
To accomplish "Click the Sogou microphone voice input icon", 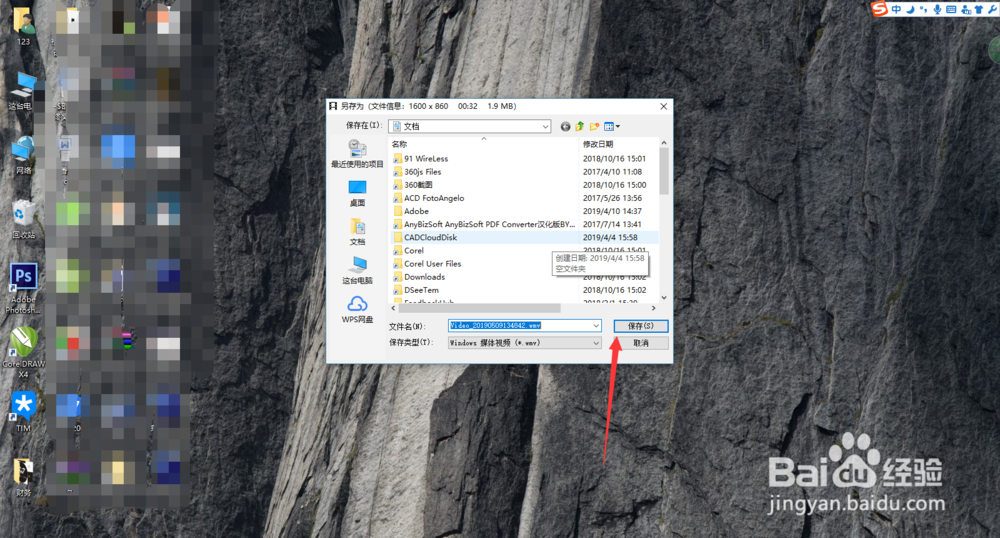I will [x=938, y=10].
